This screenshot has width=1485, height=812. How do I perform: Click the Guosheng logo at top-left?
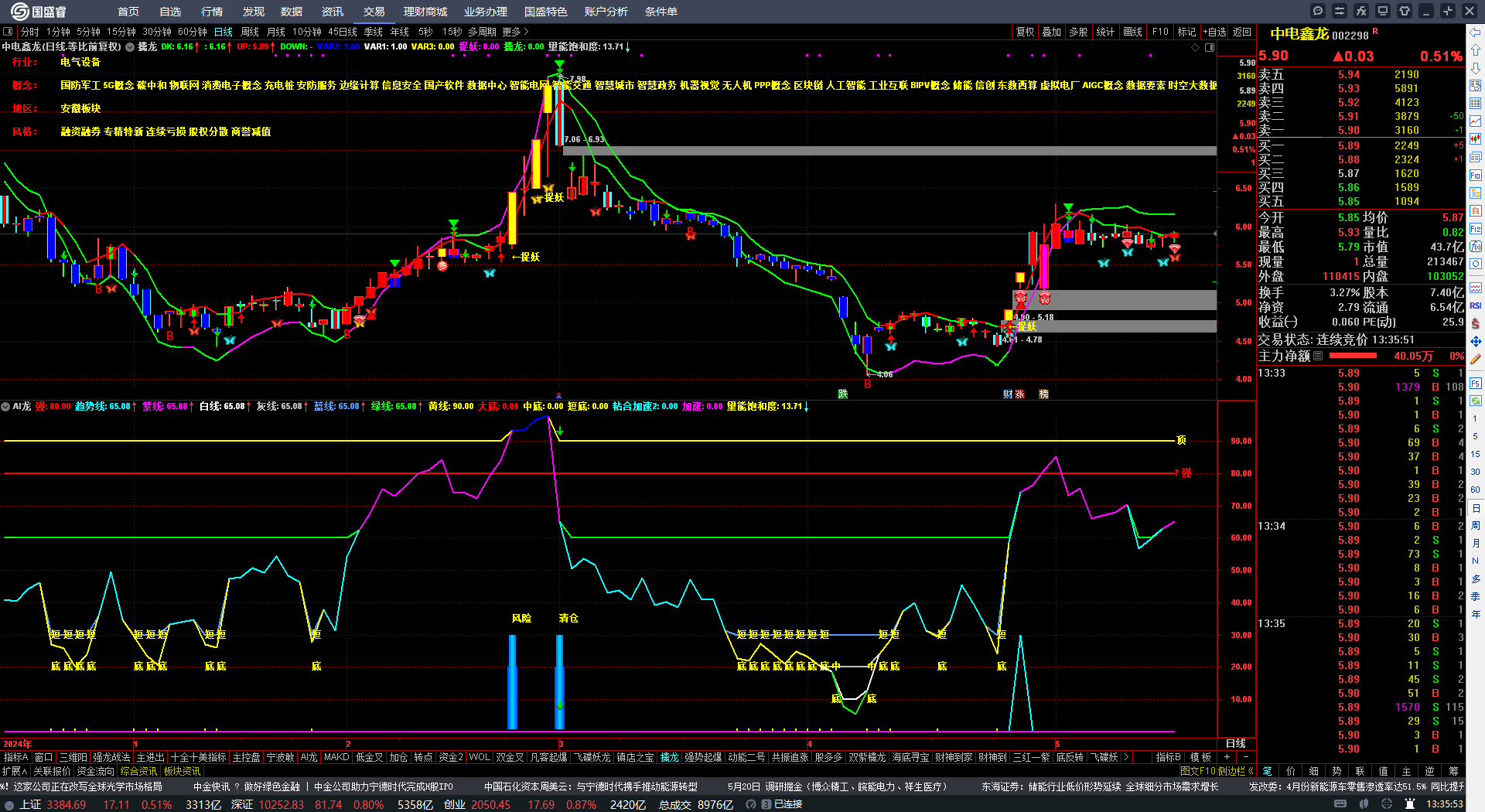39,12
